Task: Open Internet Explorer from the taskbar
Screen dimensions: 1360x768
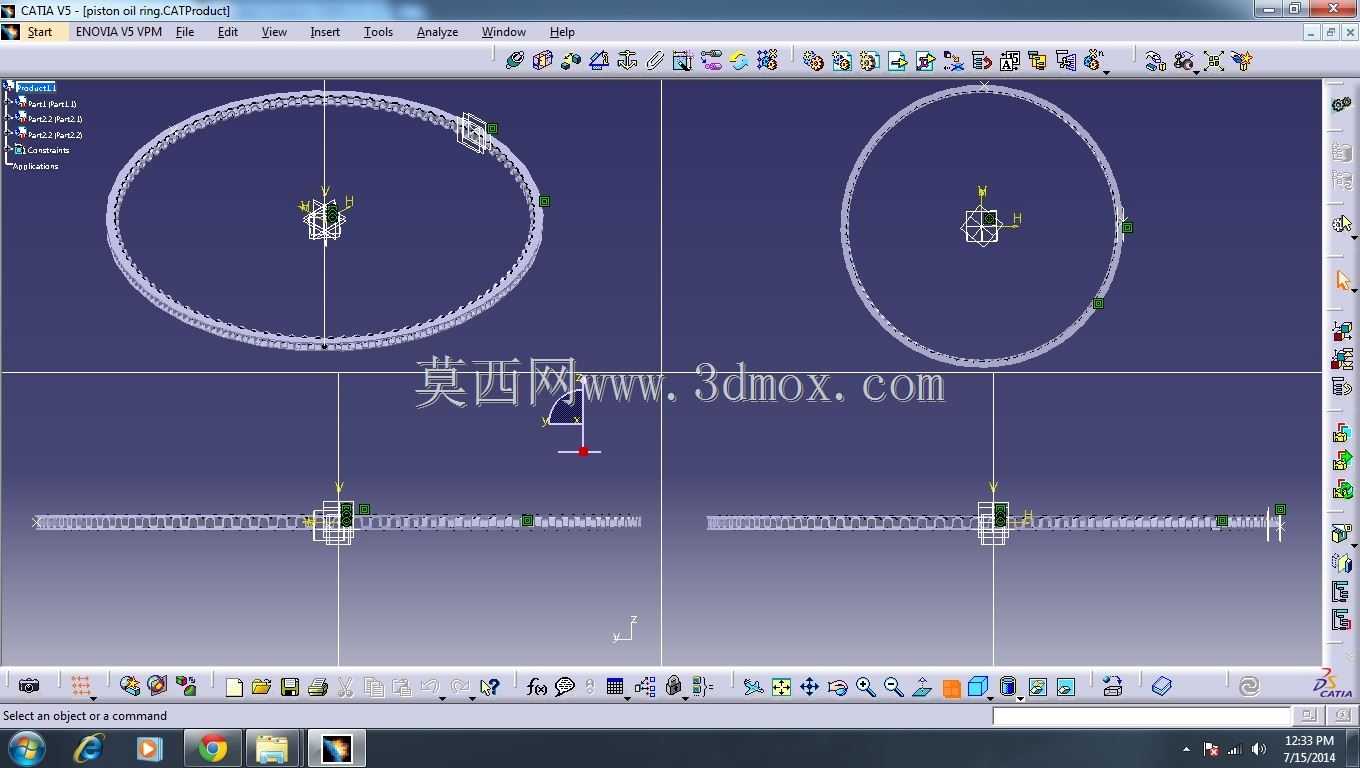Action: click(x=90, y=748)
